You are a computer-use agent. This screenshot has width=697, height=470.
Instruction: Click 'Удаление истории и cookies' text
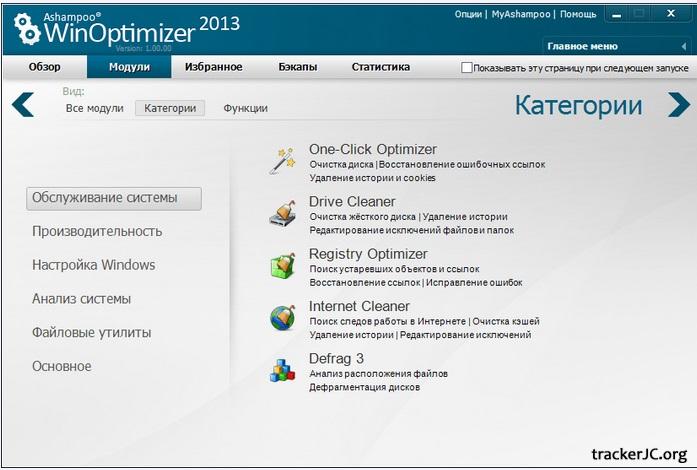(373, 178)
